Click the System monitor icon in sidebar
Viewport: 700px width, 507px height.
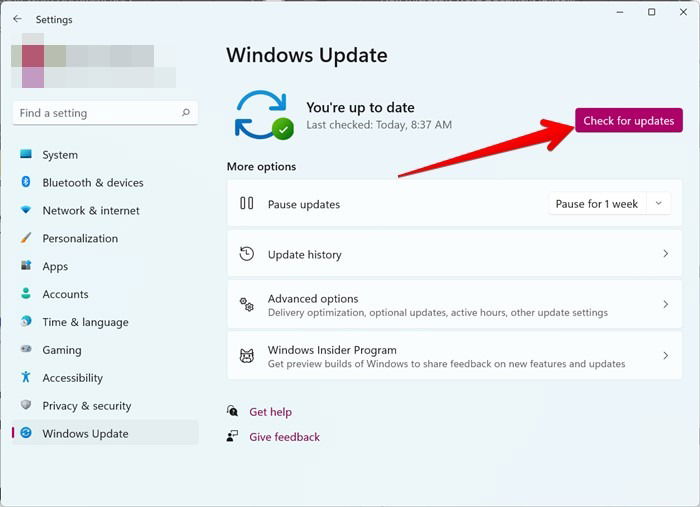click(26, 154)
